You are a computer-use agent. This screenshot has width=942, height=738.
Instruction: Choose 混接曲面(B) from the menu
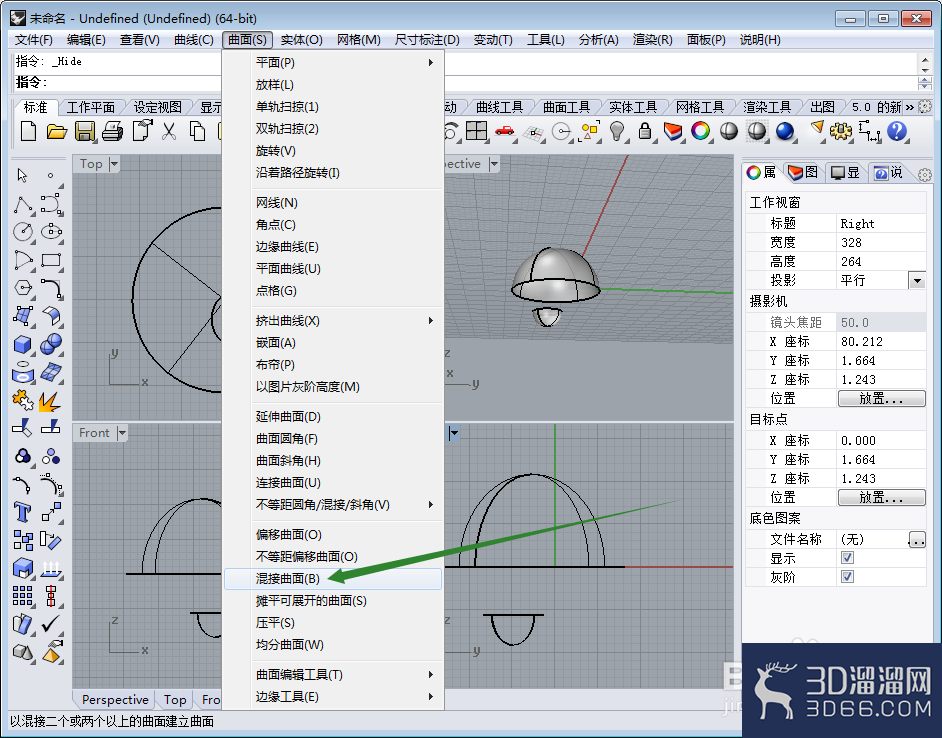point(333,579)
